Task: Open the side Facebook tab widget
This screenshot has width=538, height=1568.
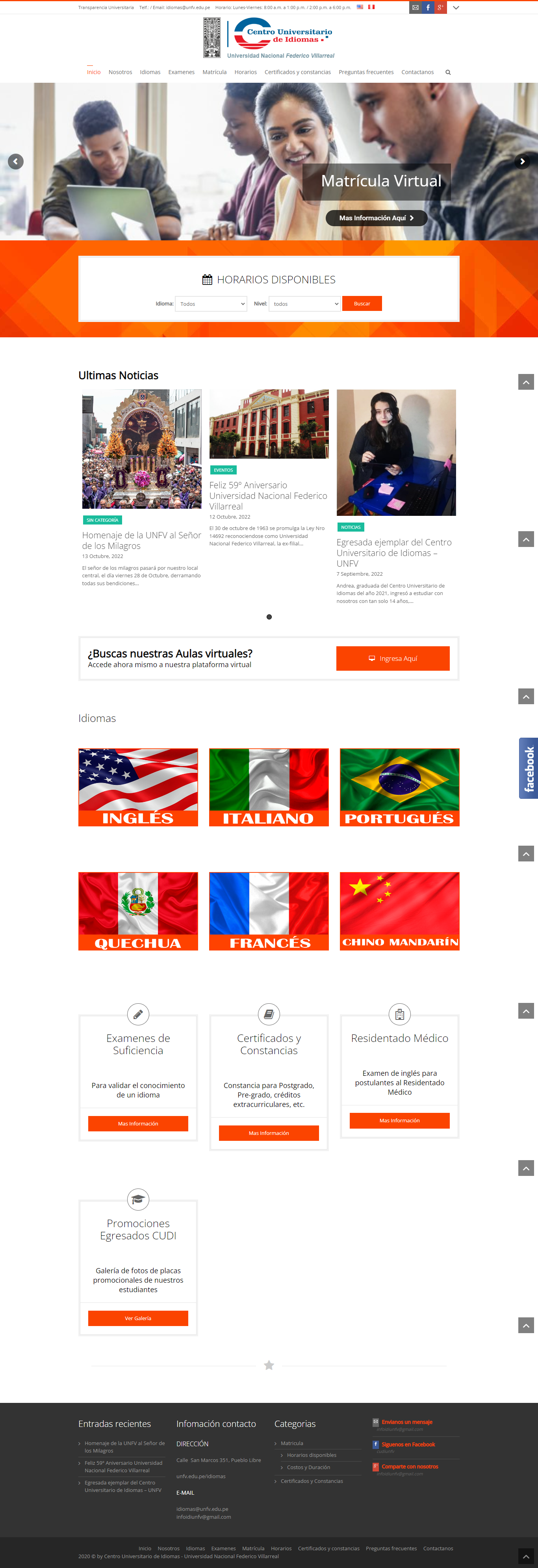Action: (x=528, y=768)
